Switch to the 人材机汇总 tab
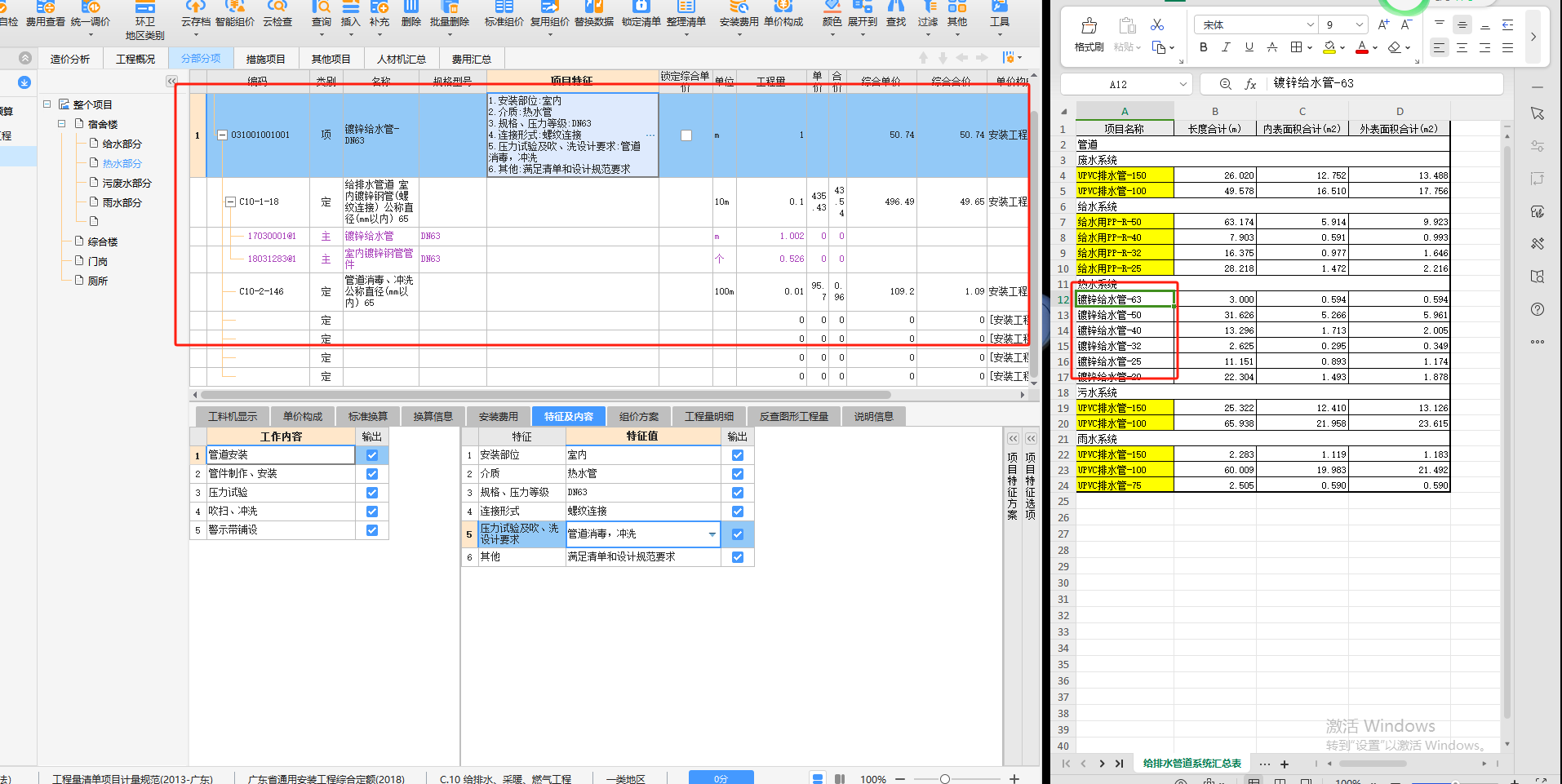The height and width of the screenshot is (784, 1562). click(402, 59)
